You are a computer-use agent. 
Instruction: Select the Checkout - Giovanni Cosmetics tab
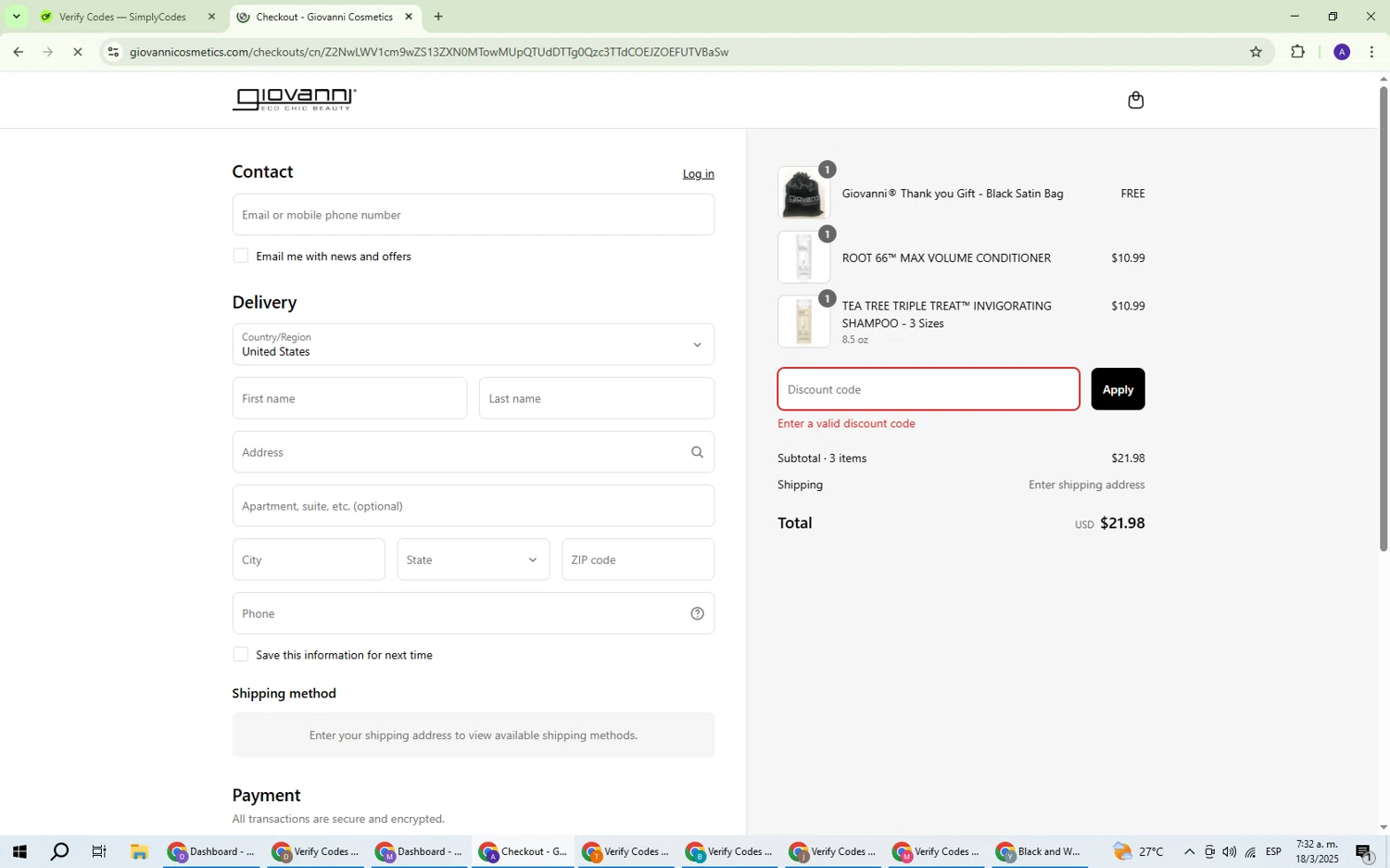pos(323,17)
